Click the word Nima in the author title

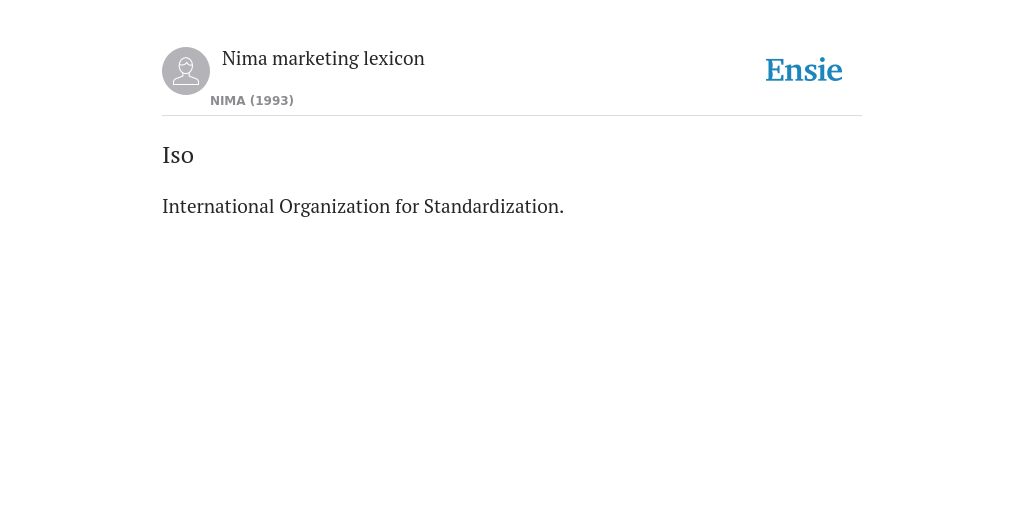245,59
